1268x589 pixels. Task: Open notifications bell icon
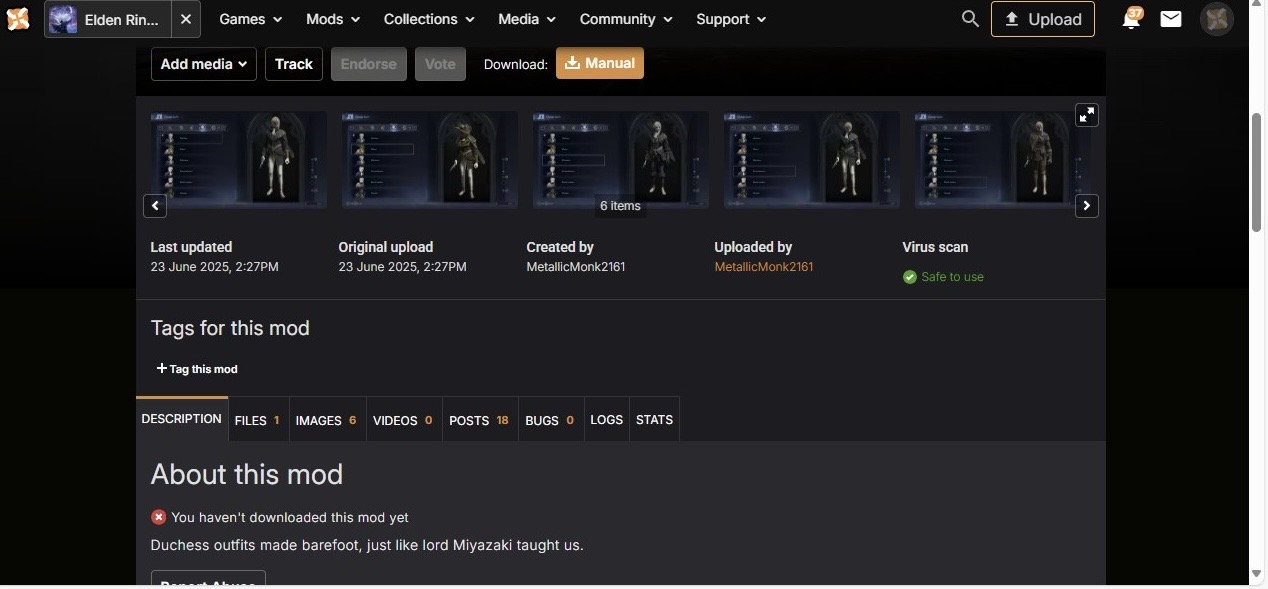point(1131,19)
